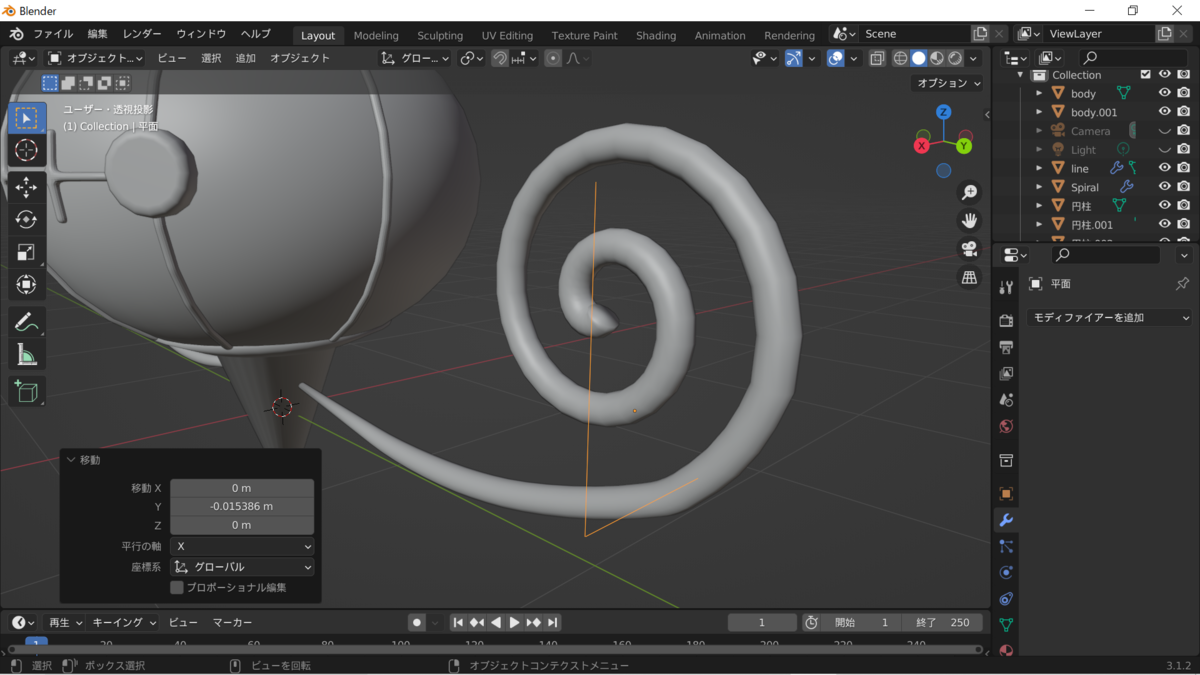Switch orthographic/perspective via grid icon
Viewport: 1200px width, 675px height.
[x=969, y=278]
